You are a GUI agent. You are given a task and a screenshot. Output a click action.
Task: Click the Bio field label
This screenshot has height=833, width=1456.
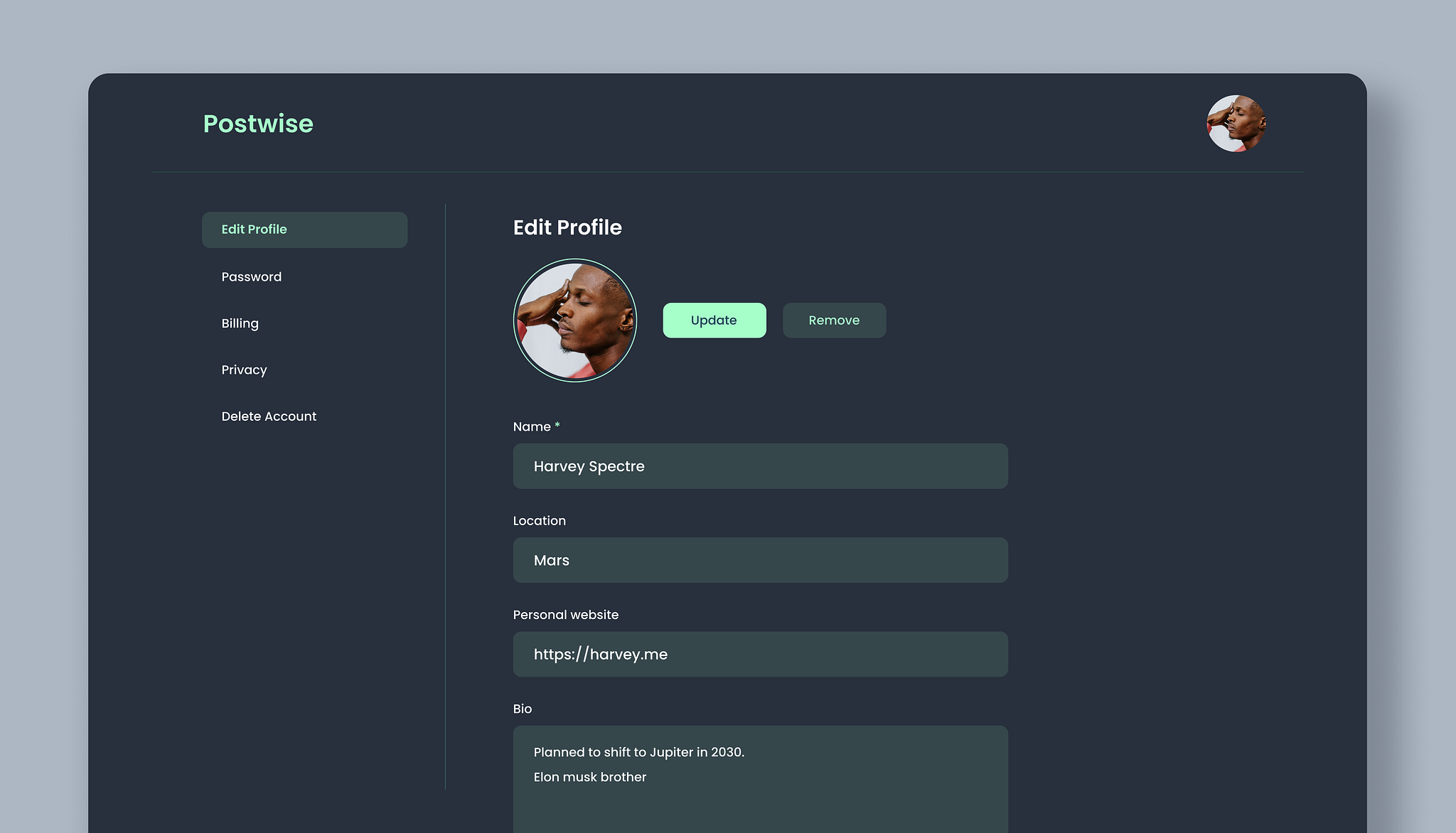pos(523,709)
